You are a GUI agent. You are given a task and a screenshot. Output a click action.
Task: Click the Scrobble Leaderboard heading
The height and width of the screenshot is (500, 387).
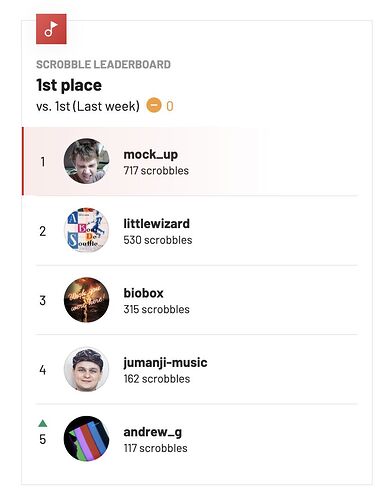pos(103,64)
